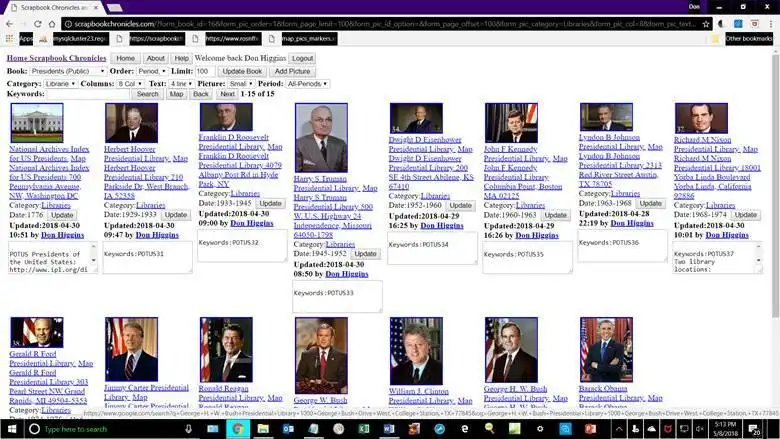Viewport: 780px width, 439px height.
Task: Reload the current page
Action: tap(37, 24)
